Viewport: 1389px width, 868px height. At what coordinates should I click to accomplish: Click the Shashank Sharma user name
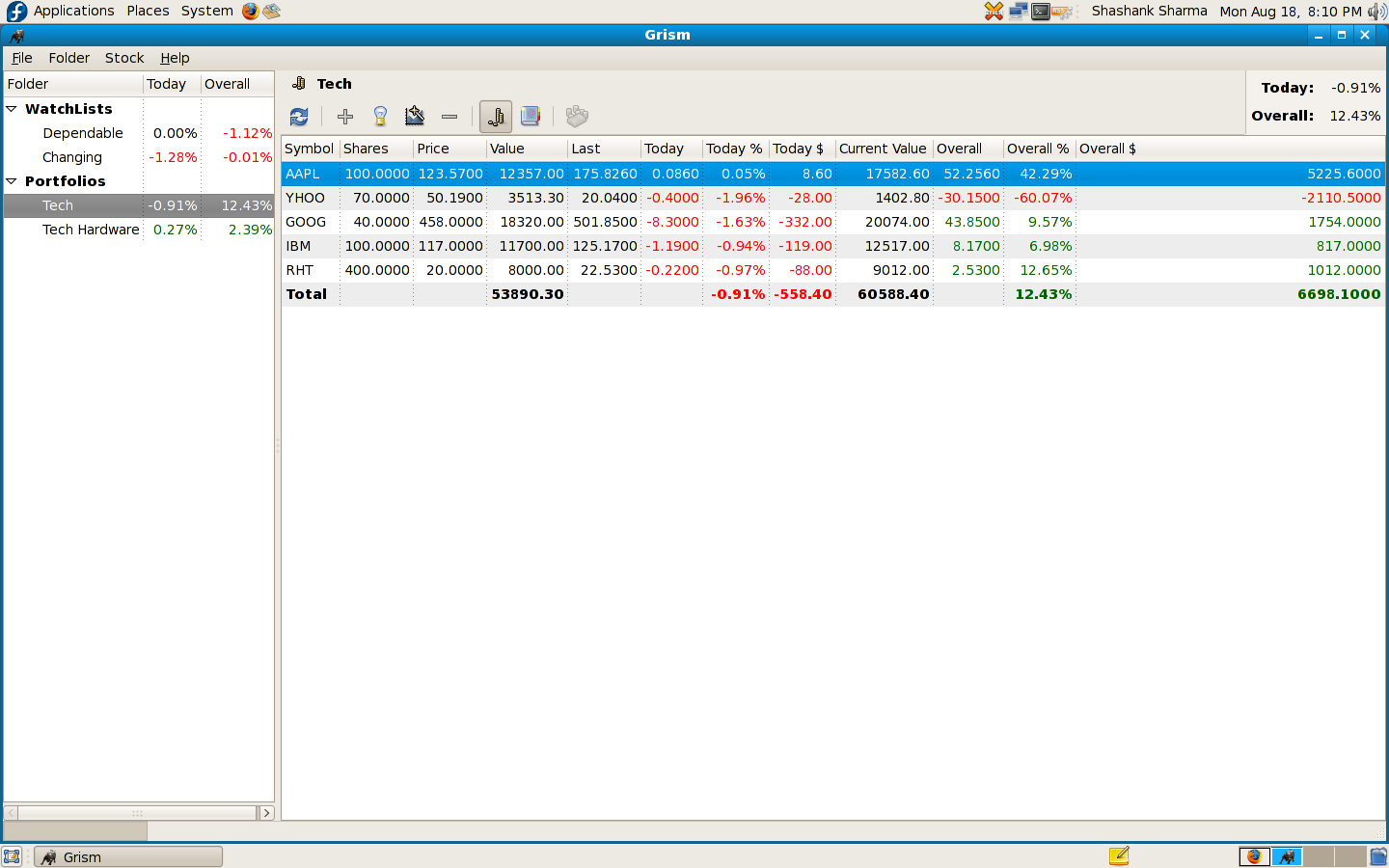1149,11
